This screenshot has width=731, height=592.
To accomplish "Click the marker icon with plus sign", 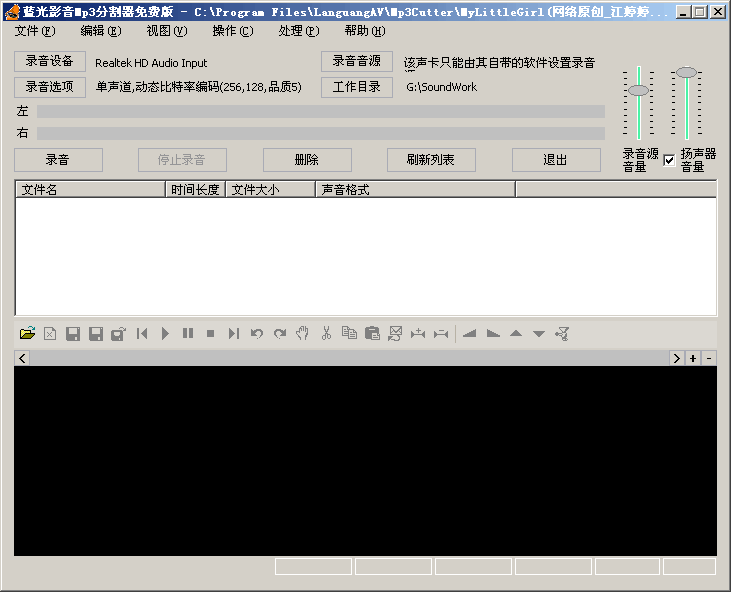I will coord(418,333).
